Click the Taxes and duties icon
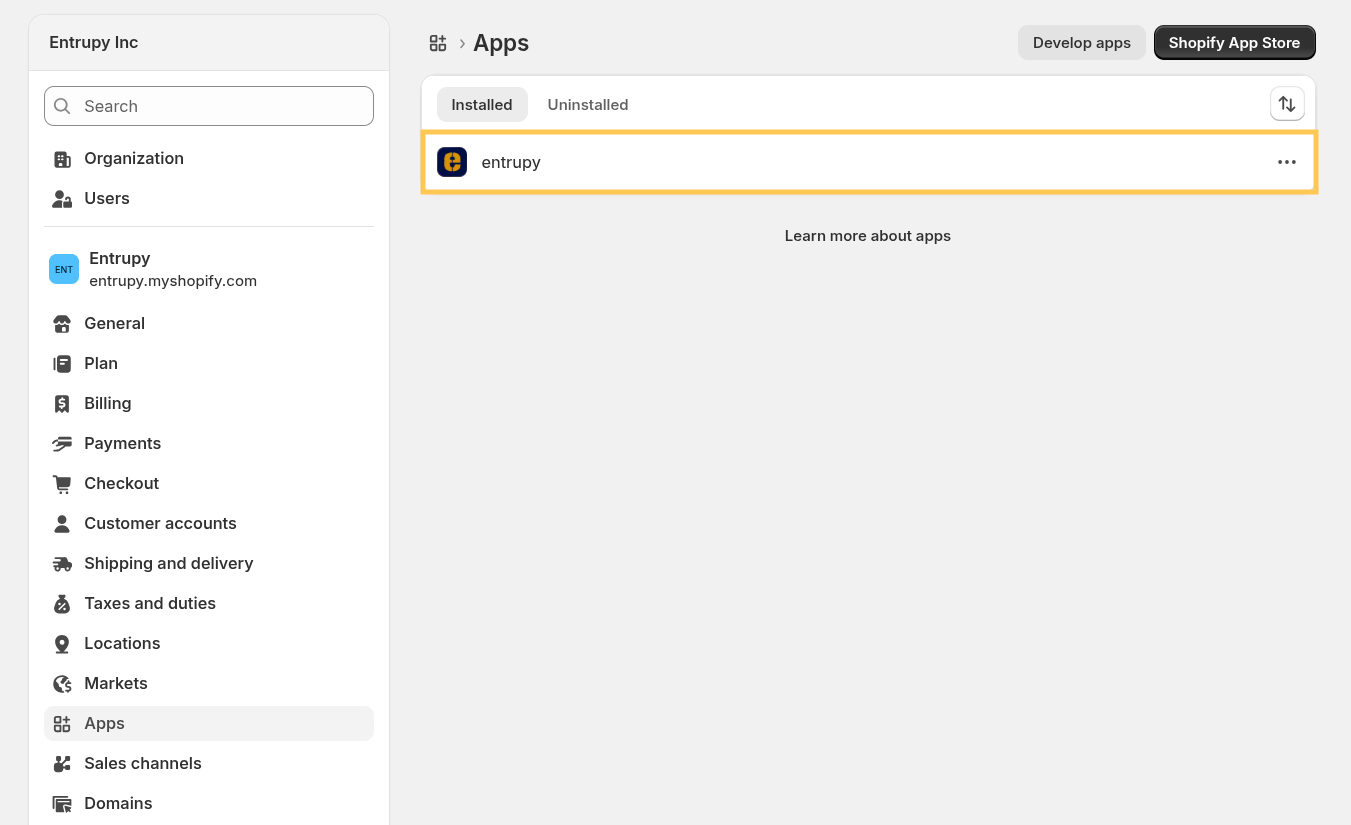1351x825 pixels. [x=62, y=604]
